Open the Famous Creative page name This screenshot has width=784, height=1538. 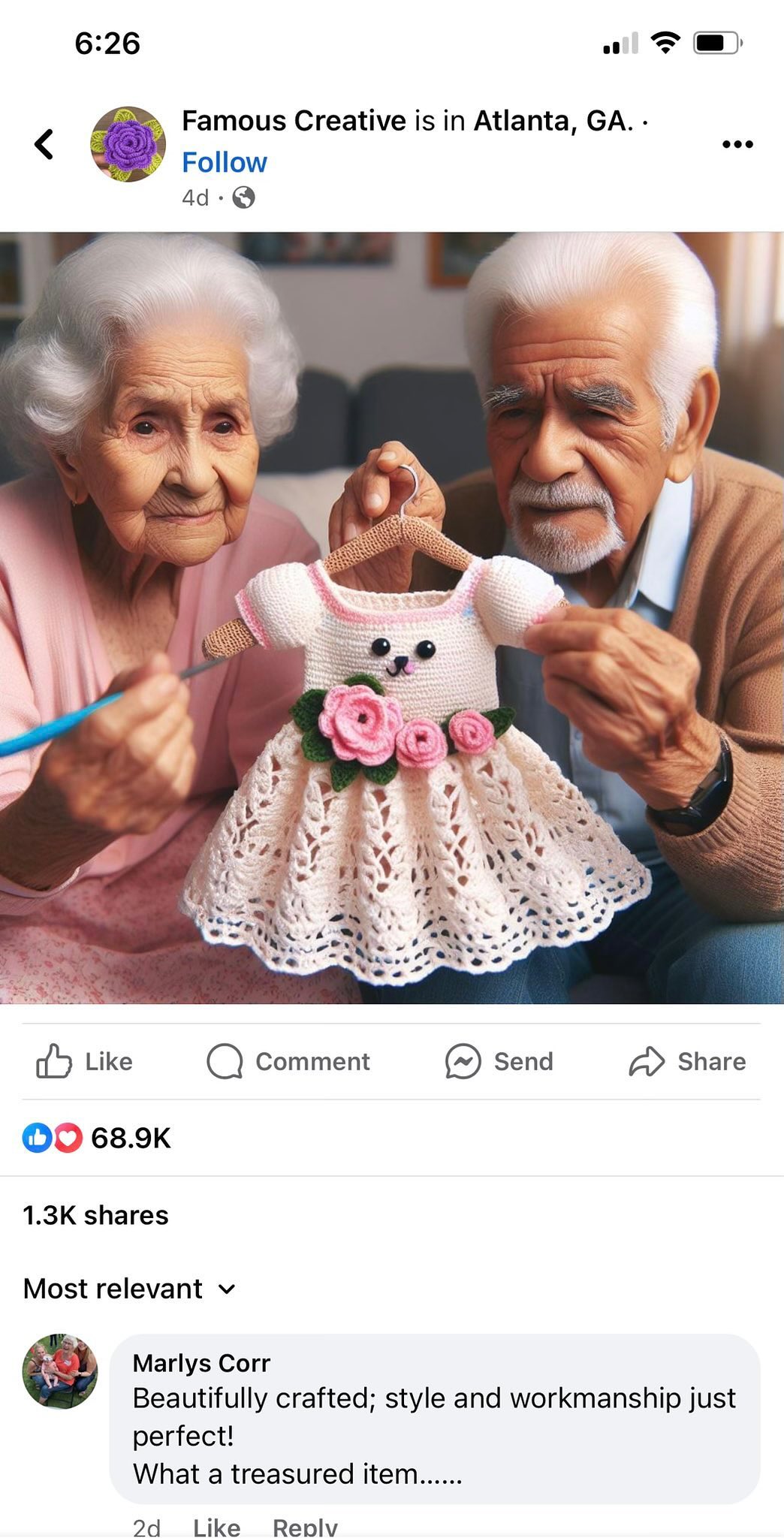point(294,120)
